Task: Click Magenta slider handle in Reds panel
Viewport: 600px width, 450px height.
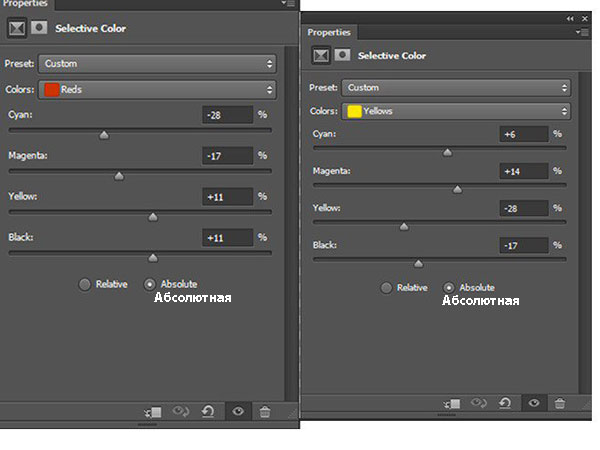Action: 119,176
